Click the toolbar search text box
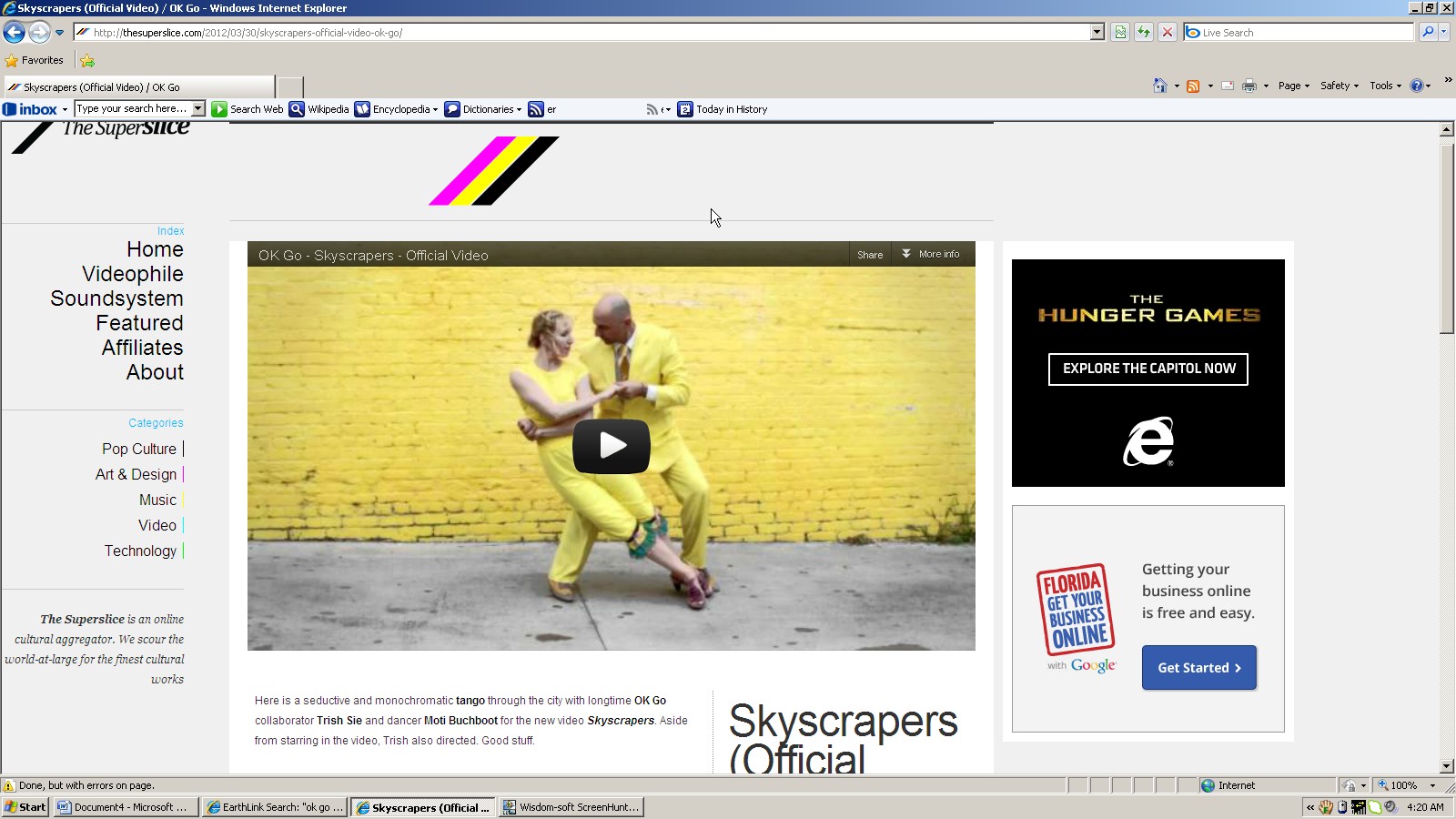 [x=134, y=108]
